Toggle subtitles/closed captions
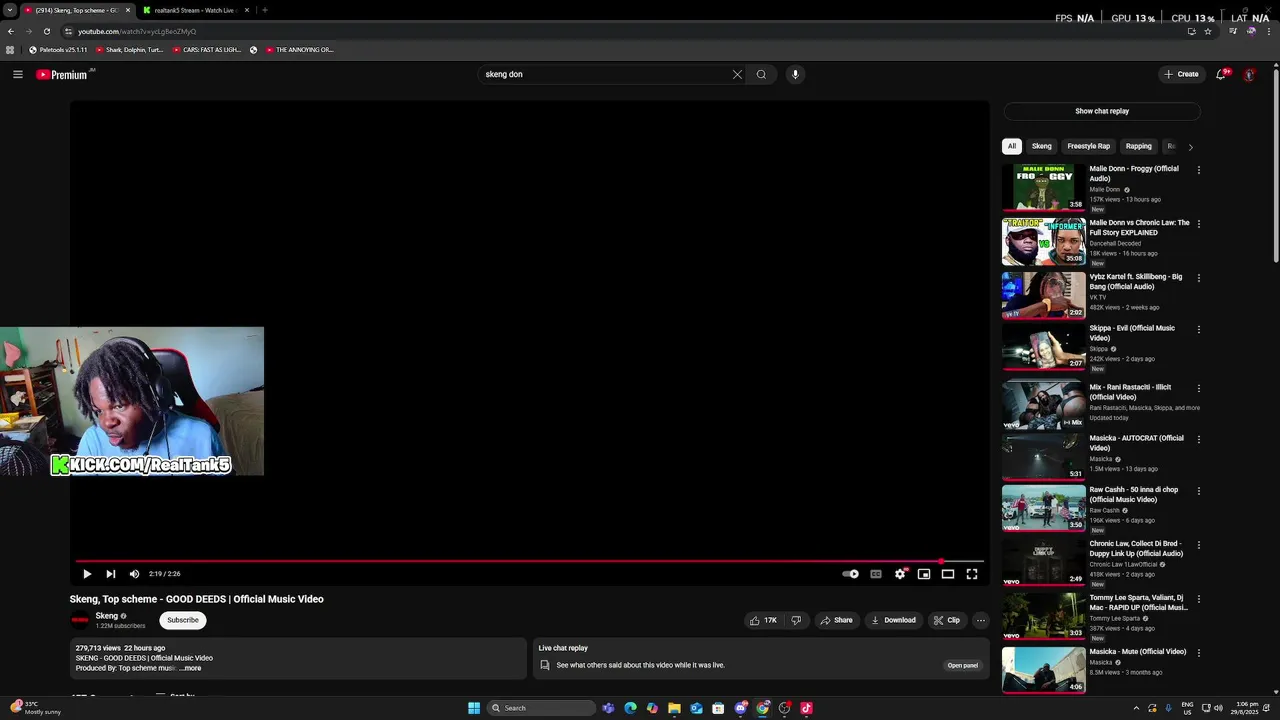This screenshot has height=720, width=1280. tap(876, 574)
